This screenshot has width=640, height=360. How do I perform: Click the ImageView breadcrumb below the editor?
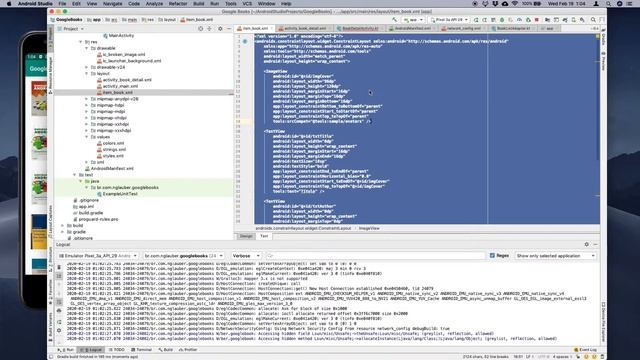369,228
